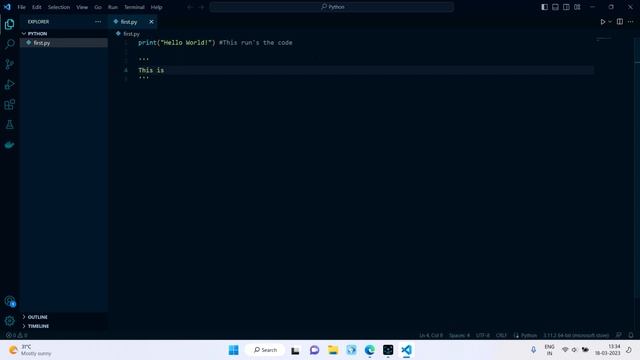This screenshot has height=360, width=640.
Task: Click the microphone tray icon
Action: 533,350
